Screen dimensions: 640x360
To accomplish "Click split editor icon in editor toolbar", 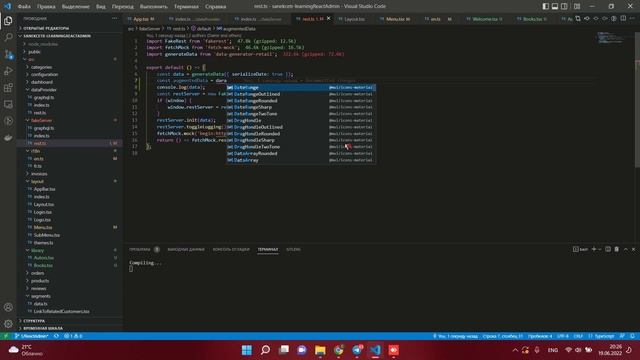I will tap(623, 18).
